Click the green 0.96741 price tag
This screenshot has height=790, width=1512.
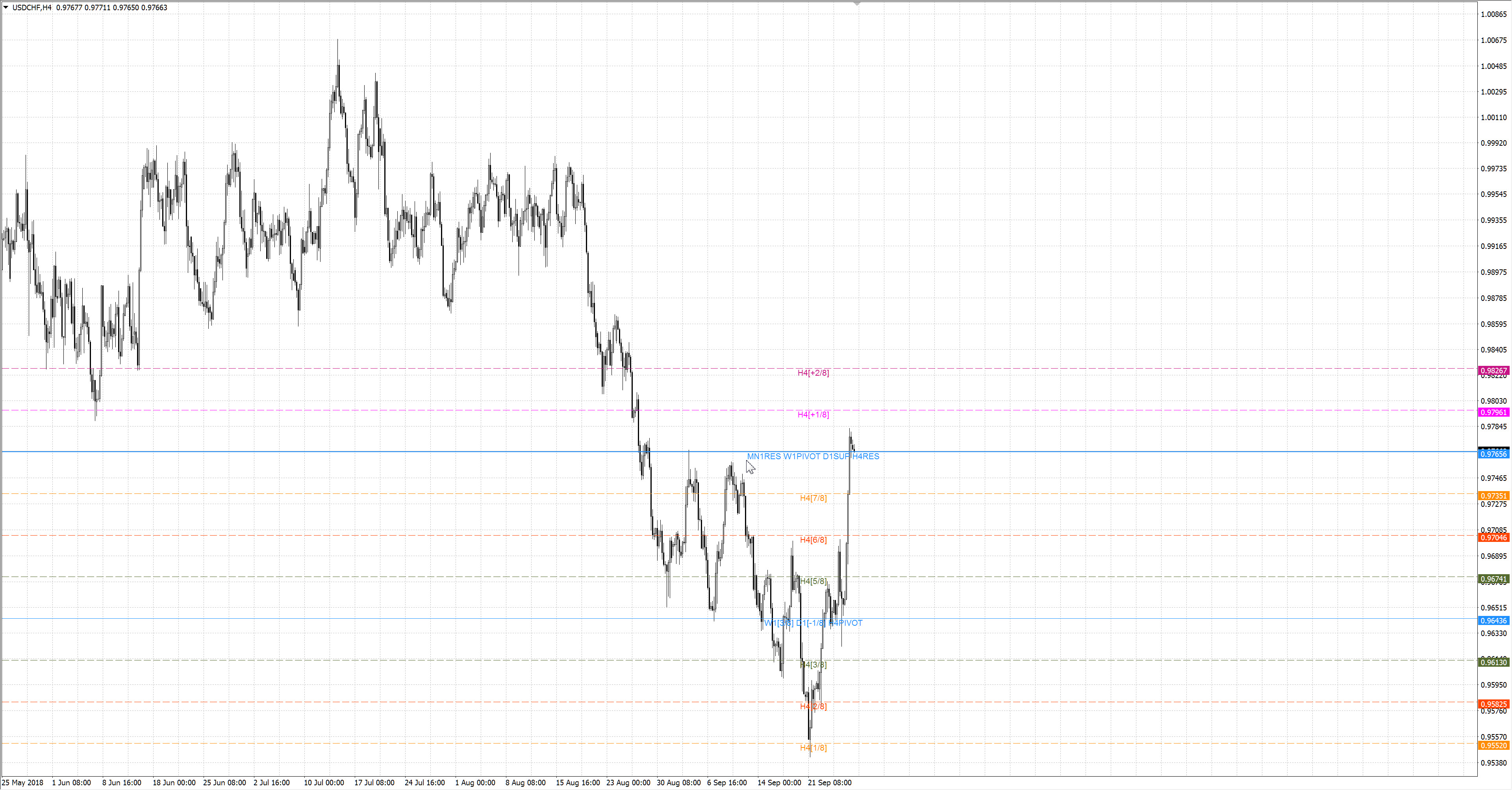pos(1493,579)
